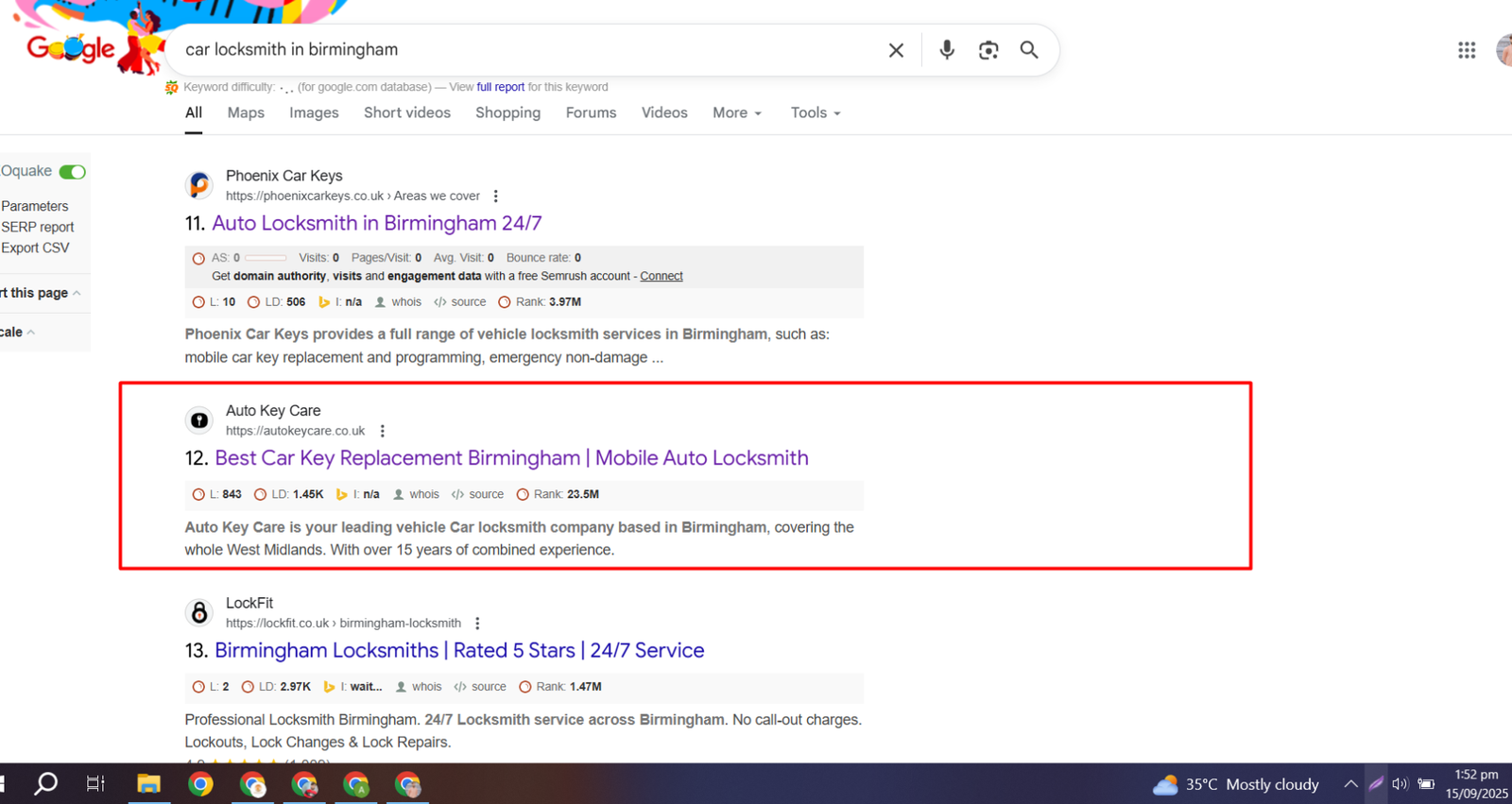Clear the search box text
Screen dimensions: 1512x804
pos(896,50)
